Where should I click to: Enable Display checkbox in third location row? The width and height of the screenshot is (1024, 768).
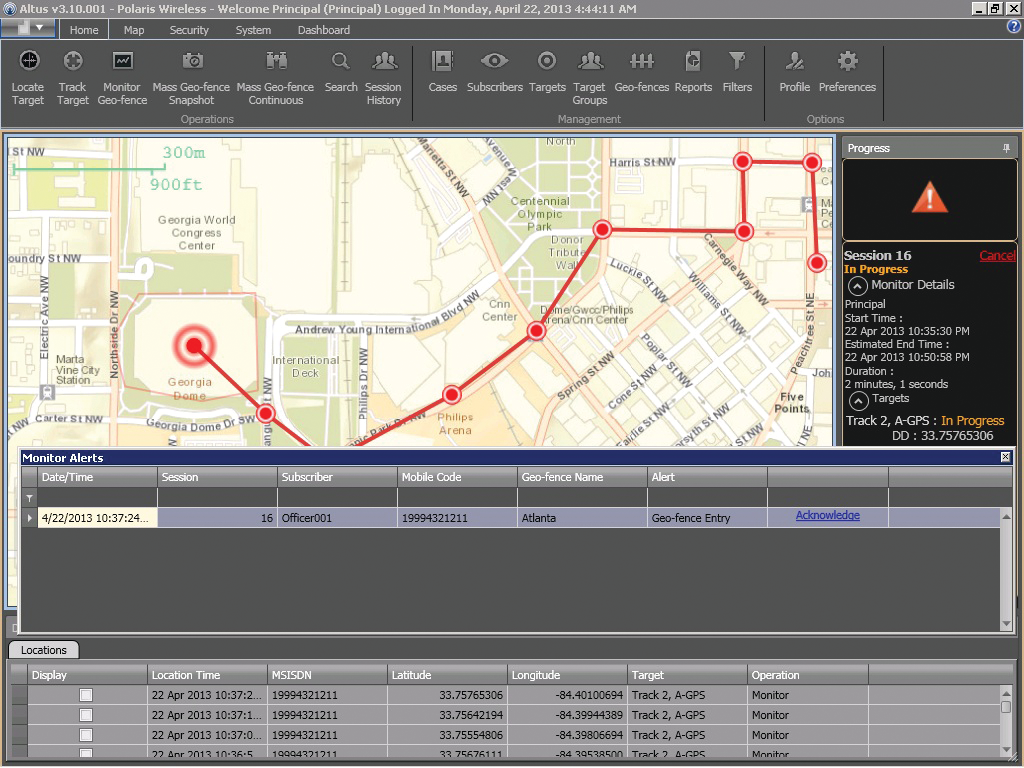point(86,735)
